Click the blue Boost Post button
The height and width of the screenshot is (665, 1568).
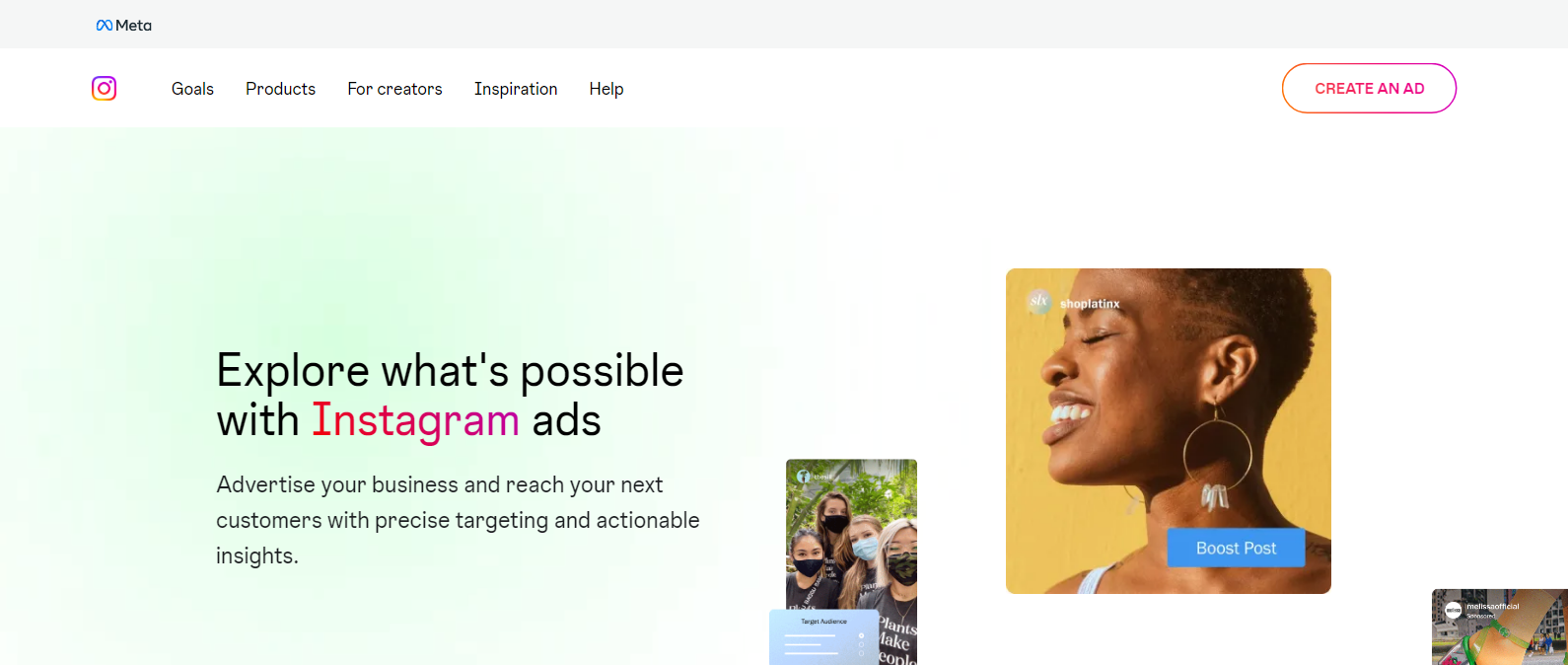(x=1236, y=548)
